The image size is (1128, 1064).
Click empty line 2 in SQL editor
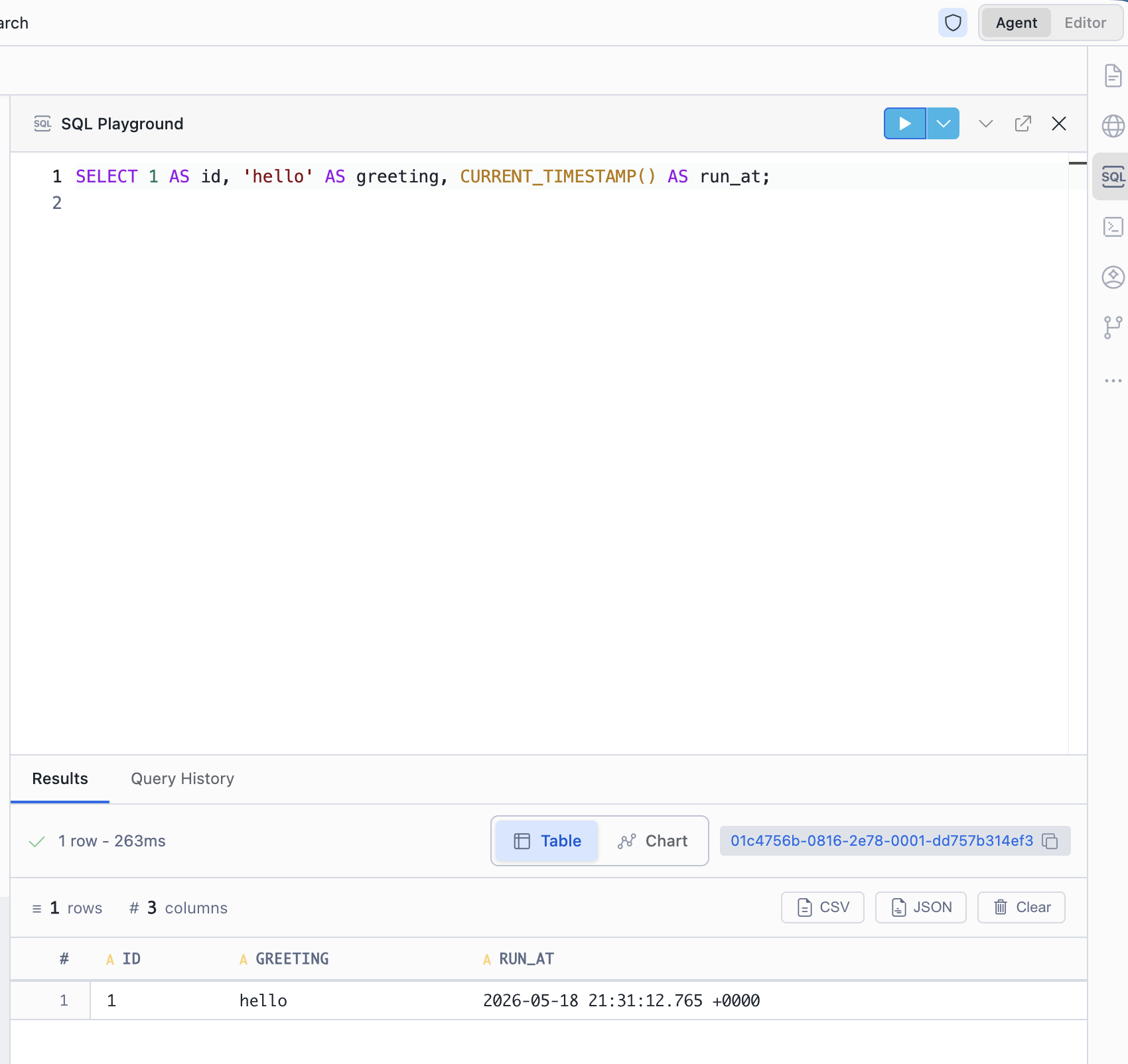(571, 203)
